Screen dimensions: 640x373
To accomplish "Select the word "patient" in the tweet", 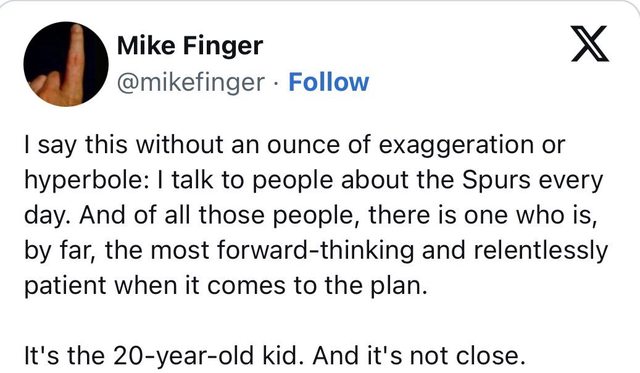I will [65, 286].
